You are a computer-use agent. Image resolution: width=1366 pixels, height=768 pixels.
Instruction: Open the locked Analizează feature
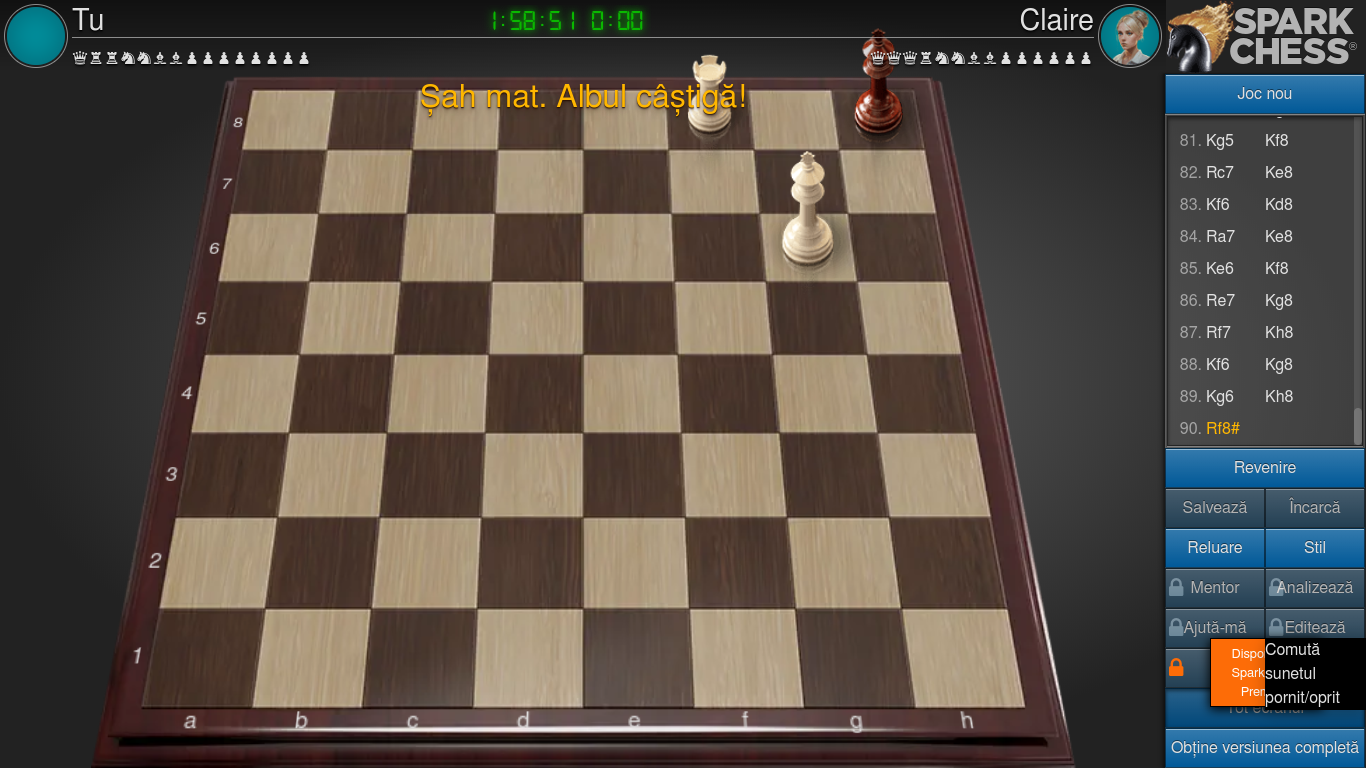click(1315, 588)
